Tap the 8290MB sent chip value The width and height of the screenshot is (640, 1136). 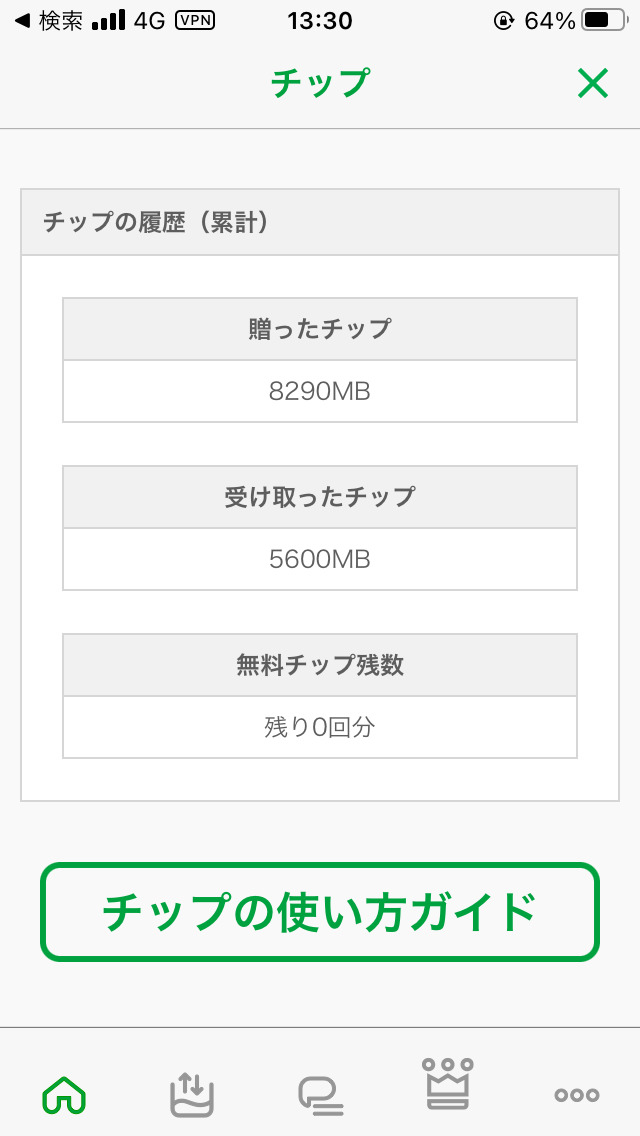tap(320, 391)
